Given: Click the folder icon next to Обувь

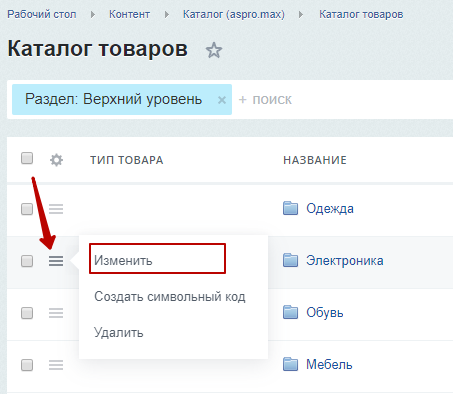Looking at the screenshot, I should (290, 312).
